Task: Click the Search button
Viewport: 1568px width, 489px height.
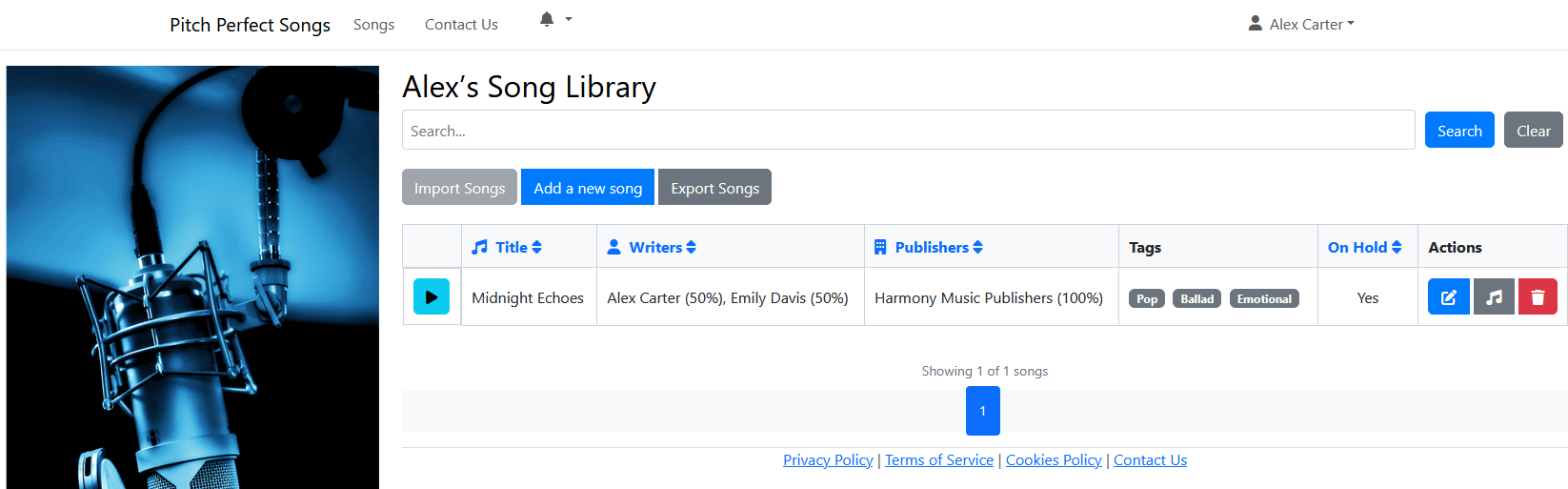Action: 1458,131
